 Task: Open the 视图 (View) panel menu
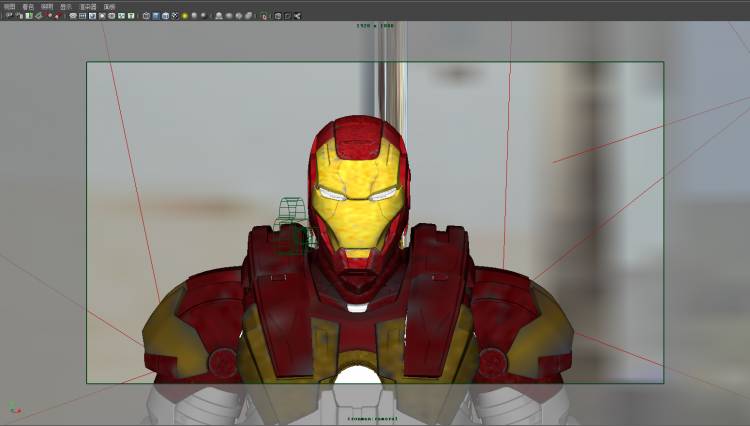[x=10, y=7]
